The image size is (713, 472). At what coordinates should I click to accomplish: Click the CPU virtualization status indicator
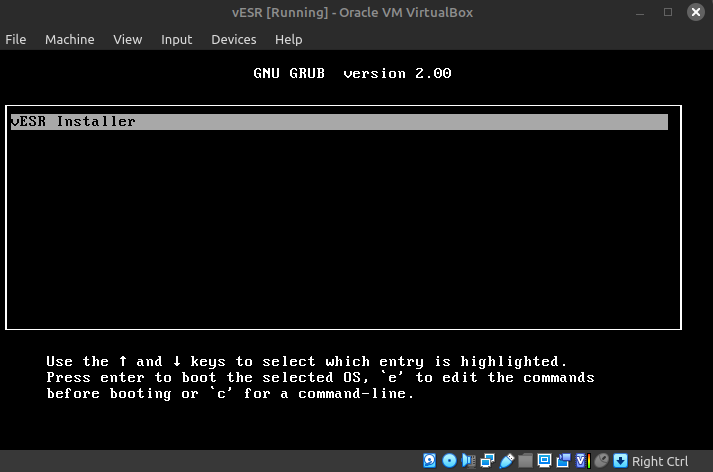[x=582, y=461]
